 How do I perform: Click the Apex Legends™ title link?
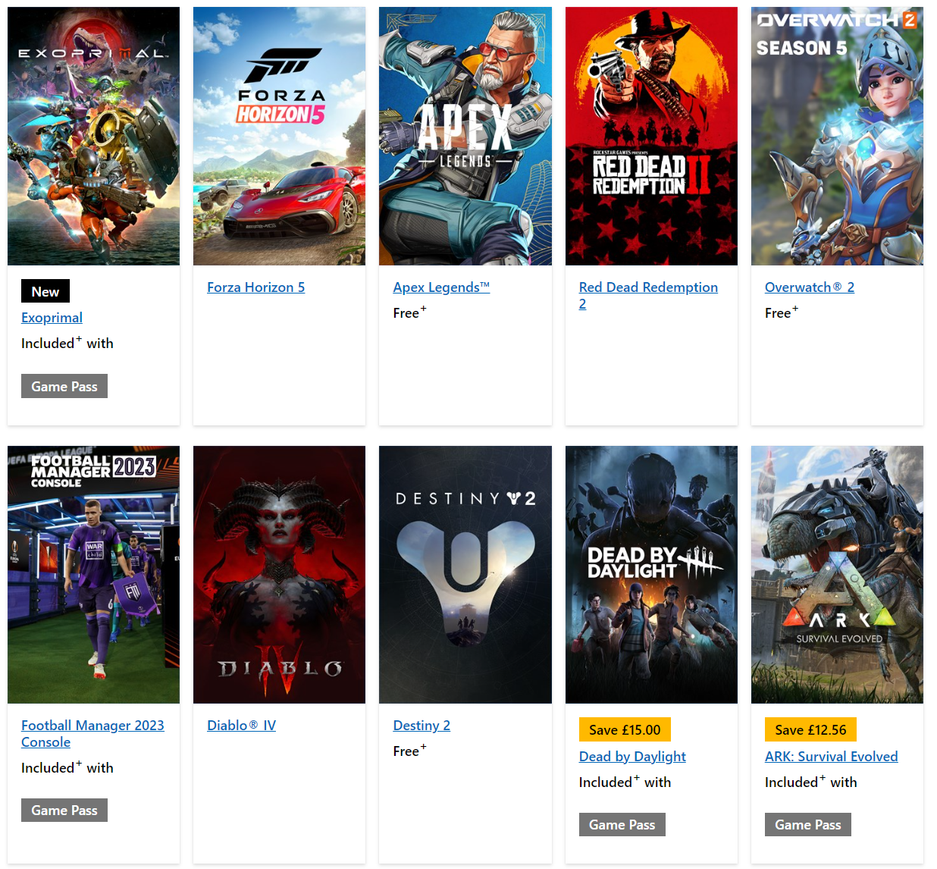point(441,287)
